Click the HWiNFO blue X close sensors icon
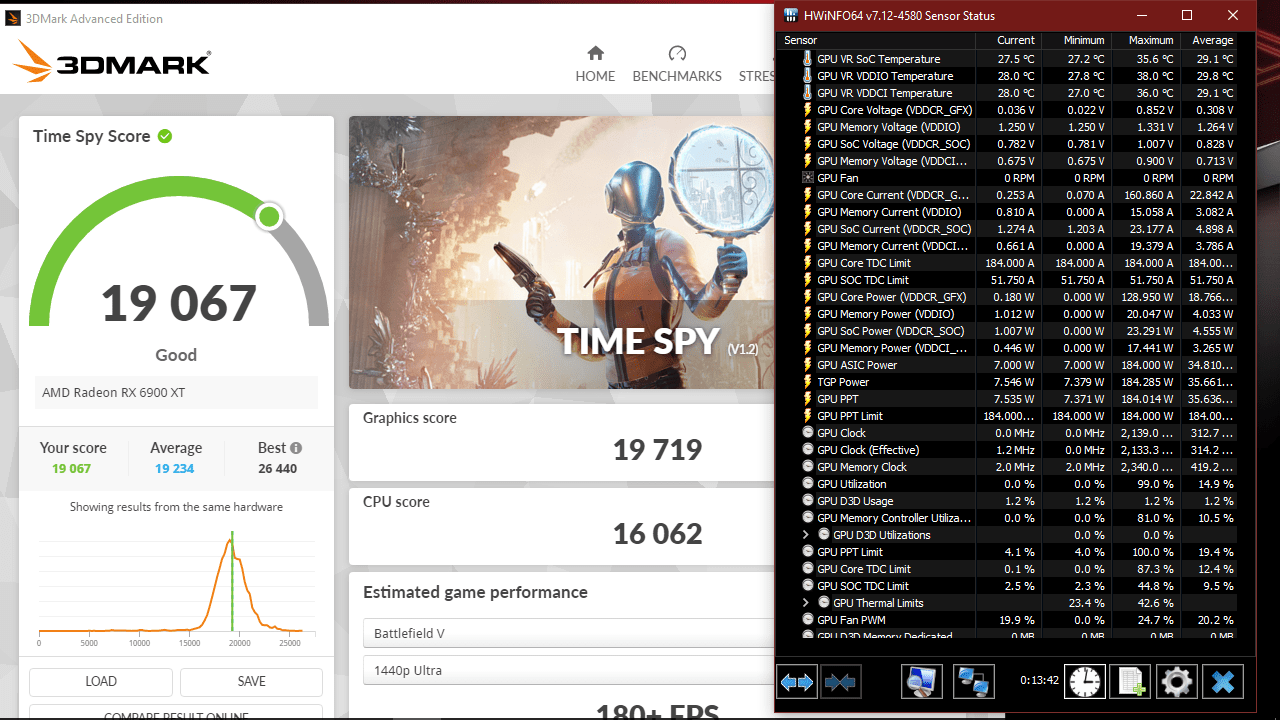 [x=1222, y=682]
